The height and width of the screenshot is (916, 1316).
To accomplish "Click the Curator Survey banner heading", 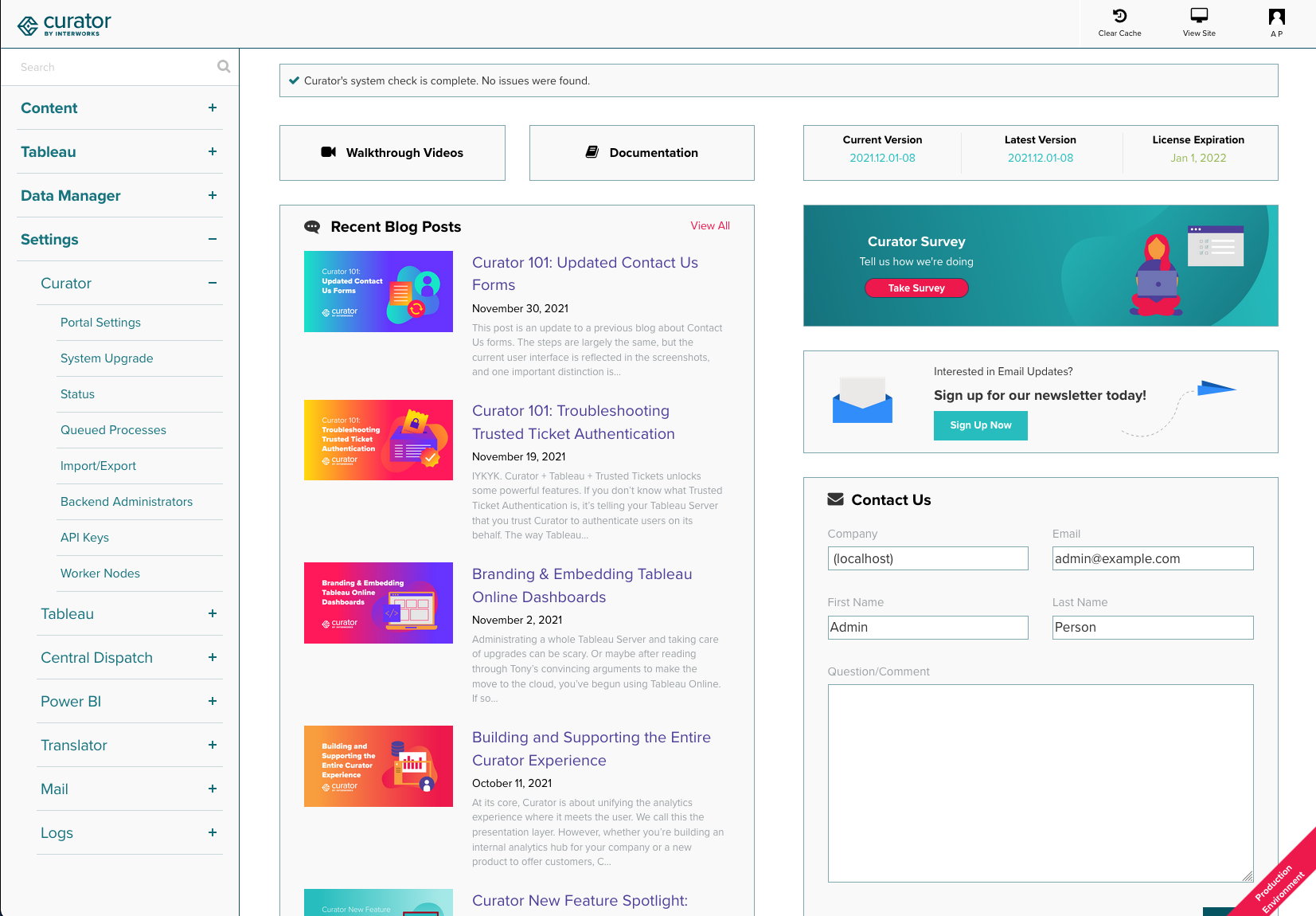I will pos(916,241).
